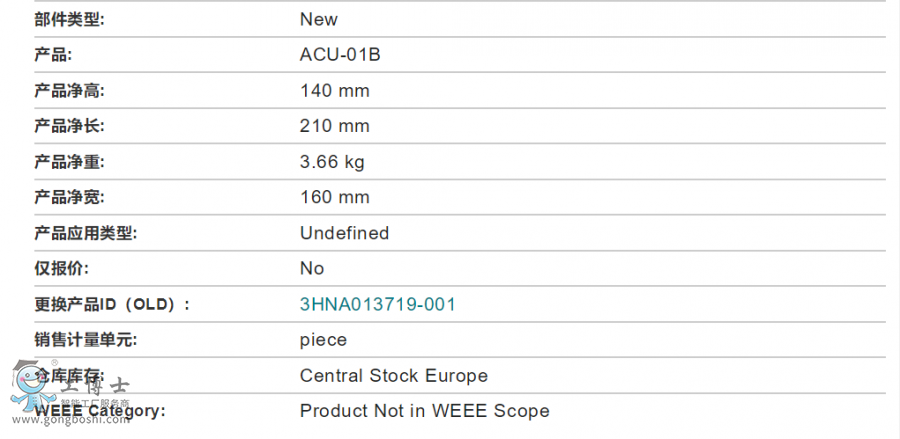Click the www.gongboshi.com watermark text
This screenshot has width=900, height=439.
click(x=71, y=419)
